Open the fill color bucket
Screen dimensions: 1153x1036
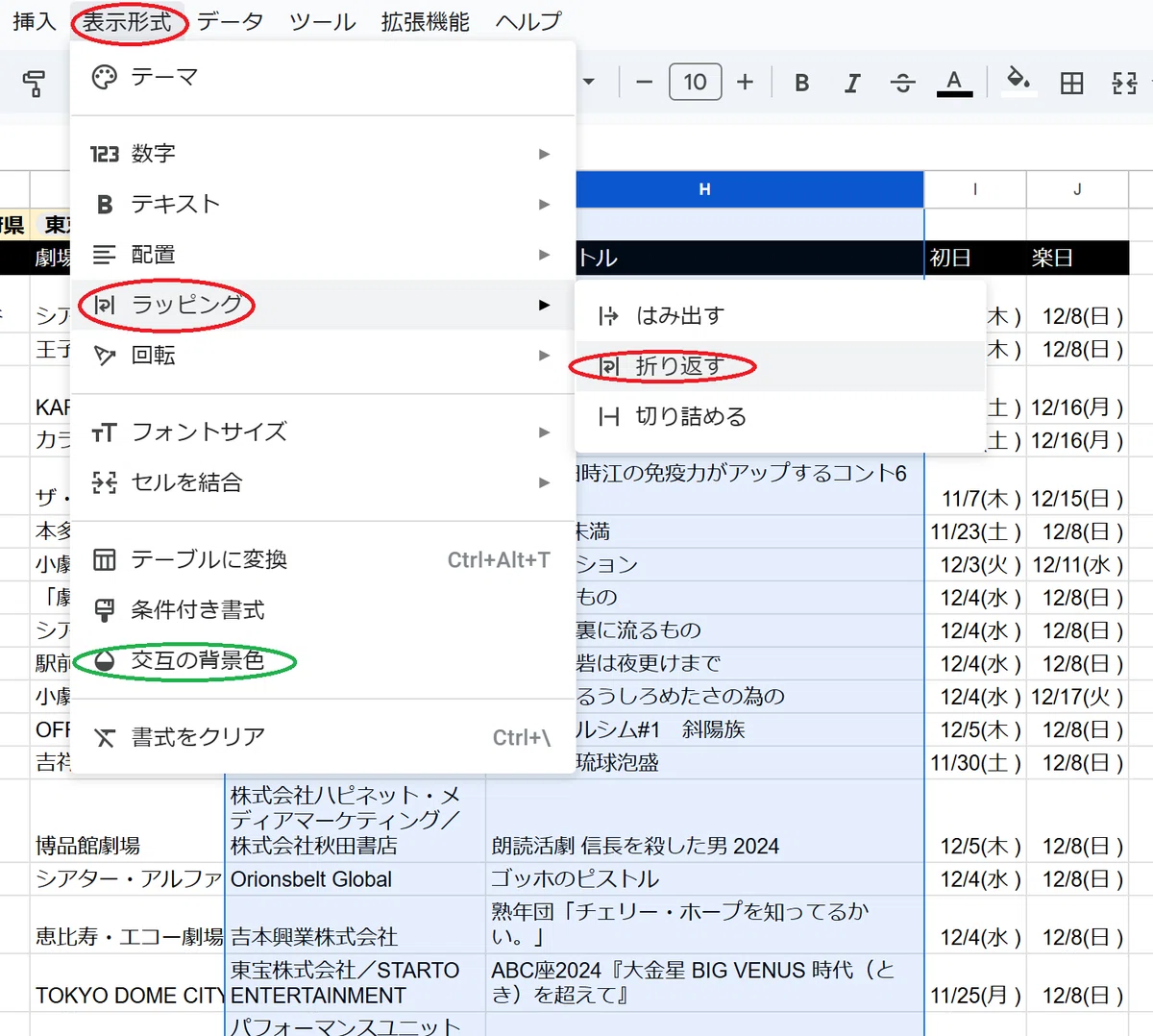click(x=1018, y=81)
